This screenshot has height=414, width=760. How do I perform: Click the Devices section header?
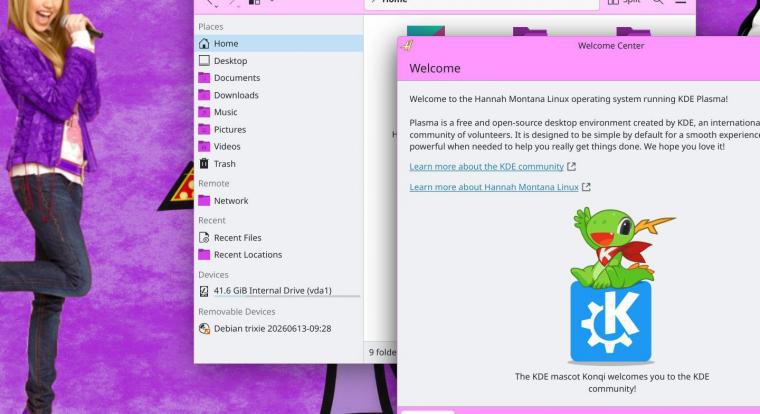click(213, 275)
